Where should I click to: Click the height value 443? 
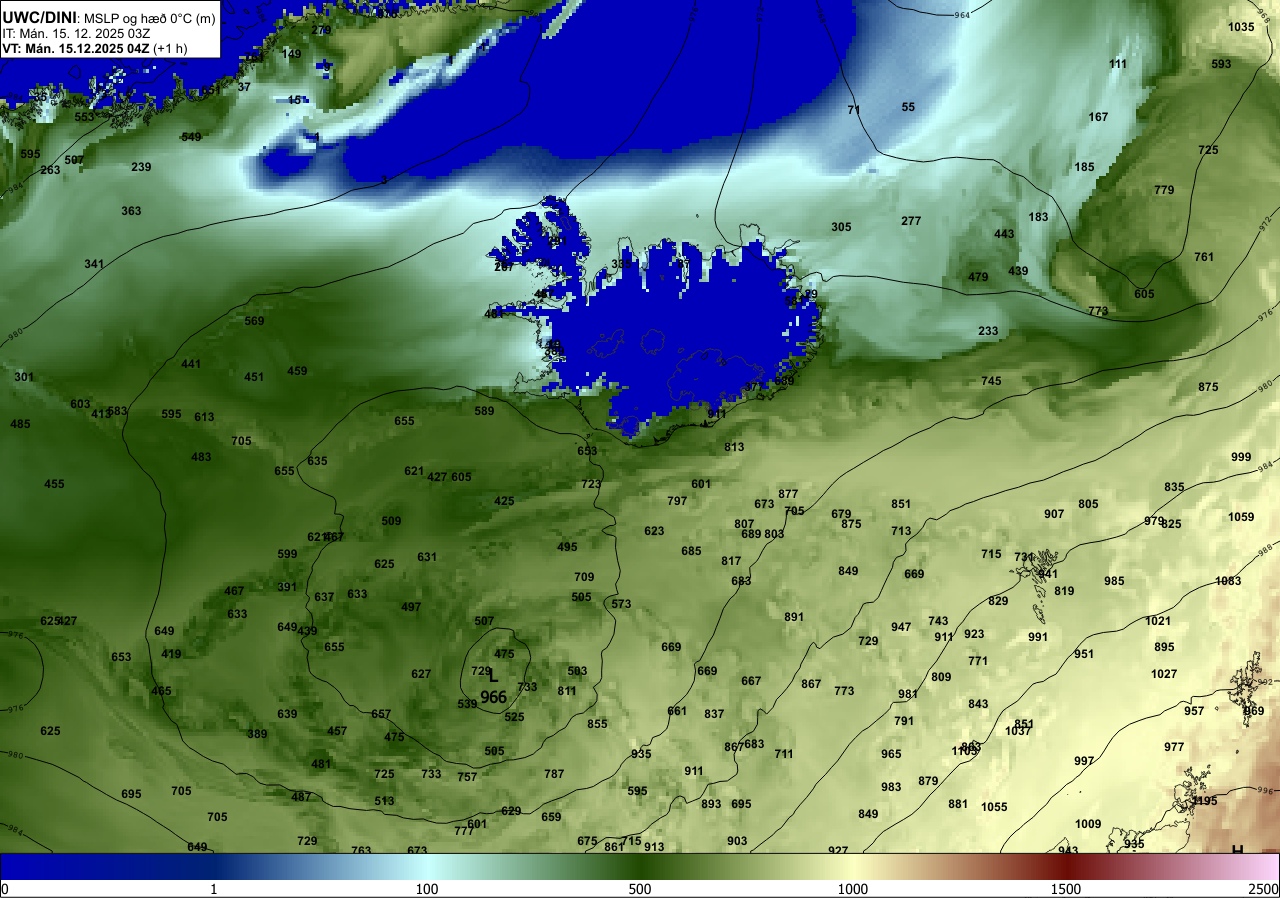(x=1004, y=234)
